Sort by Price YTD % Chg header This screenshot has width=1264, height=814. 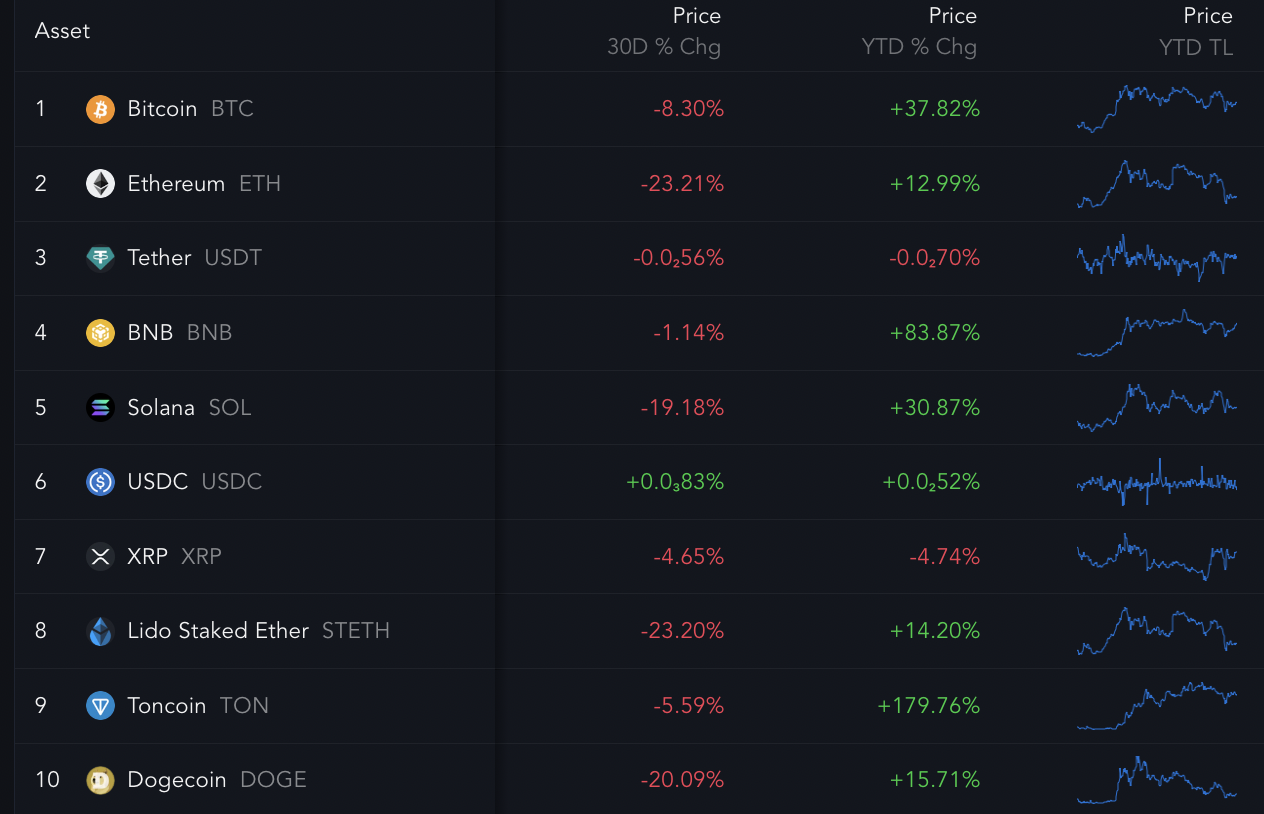919,31
